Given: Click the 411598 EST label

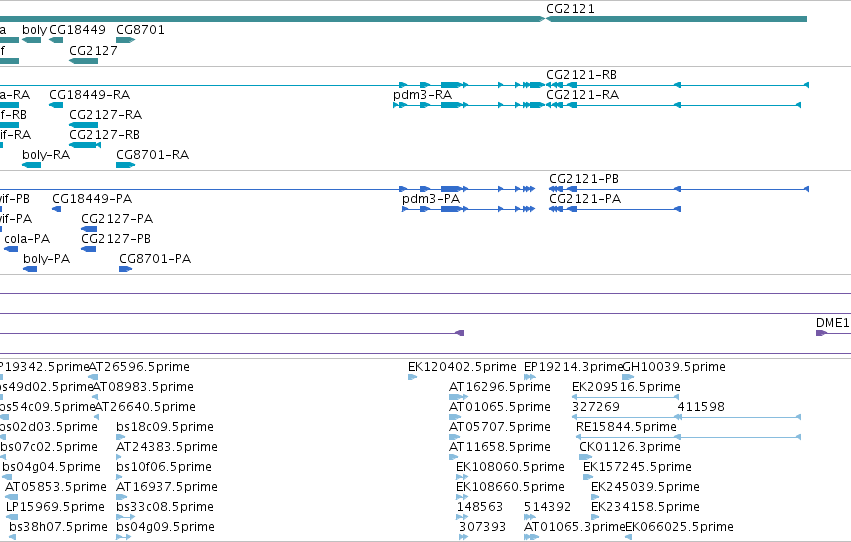Looking at the screenshot, I should coord(701,407).
